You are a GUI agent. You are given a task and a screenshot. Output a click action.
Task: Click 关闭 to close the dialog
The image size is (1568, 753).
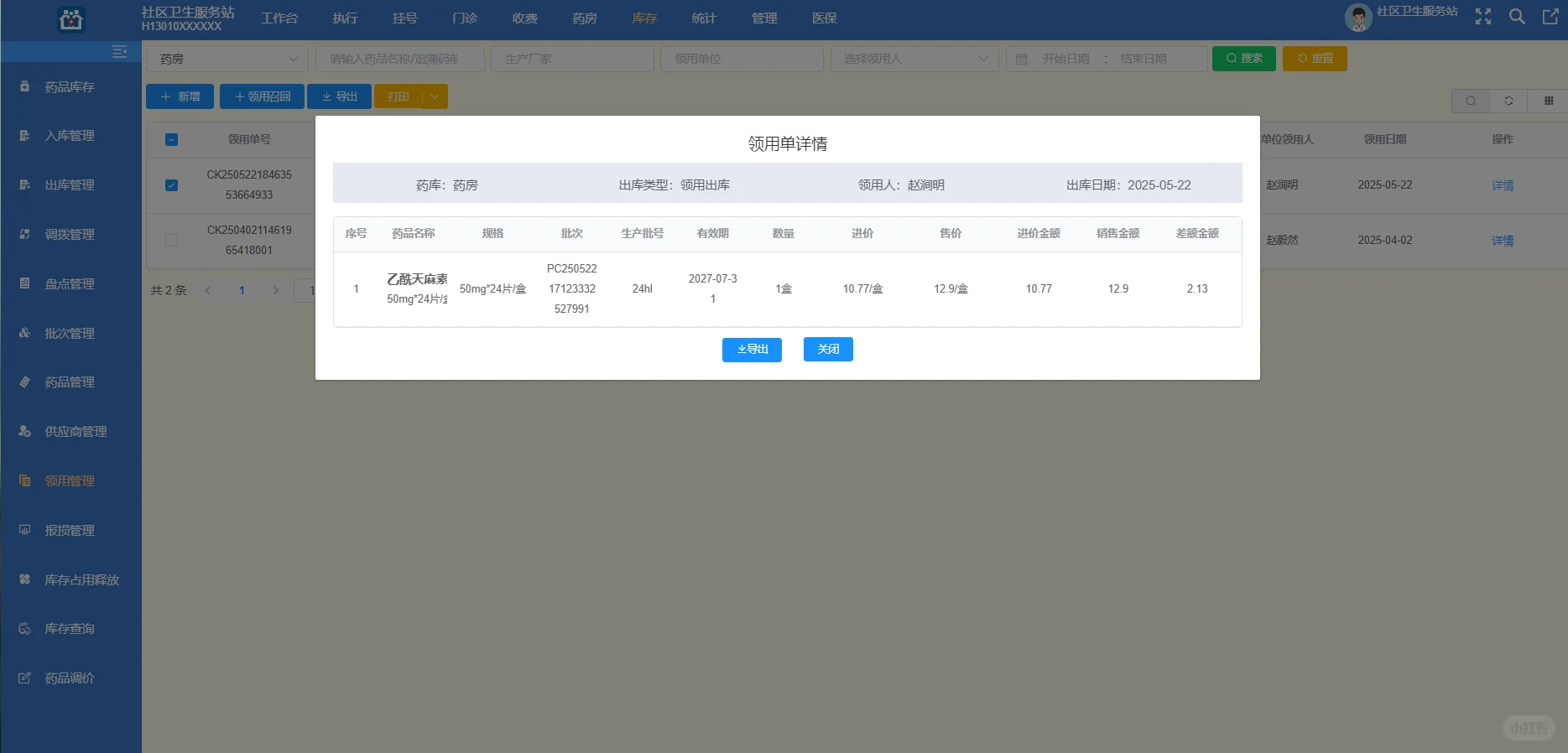[828, 350]
